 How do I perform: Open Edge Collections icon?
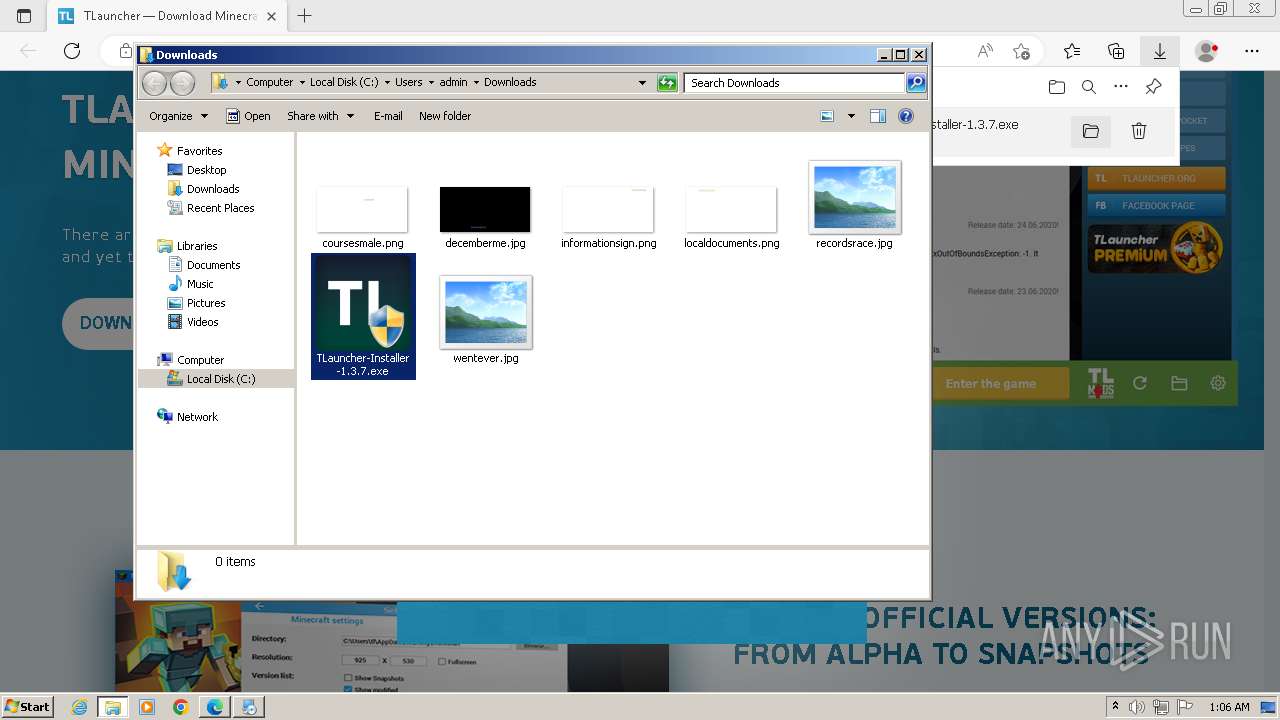point(1116,51)
